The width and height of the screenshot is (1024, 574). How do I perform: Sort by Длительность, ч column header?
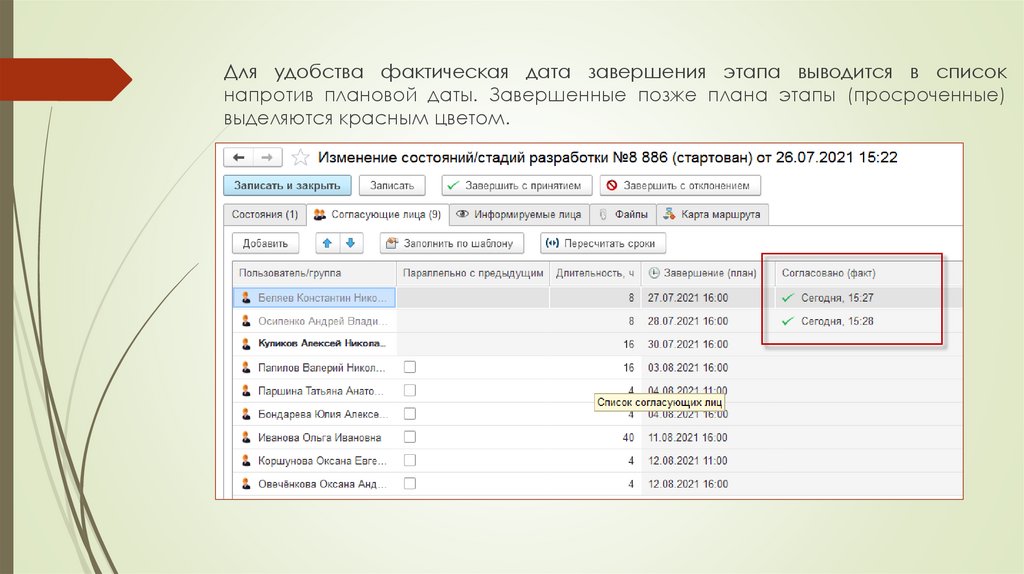tap(594, 272)
